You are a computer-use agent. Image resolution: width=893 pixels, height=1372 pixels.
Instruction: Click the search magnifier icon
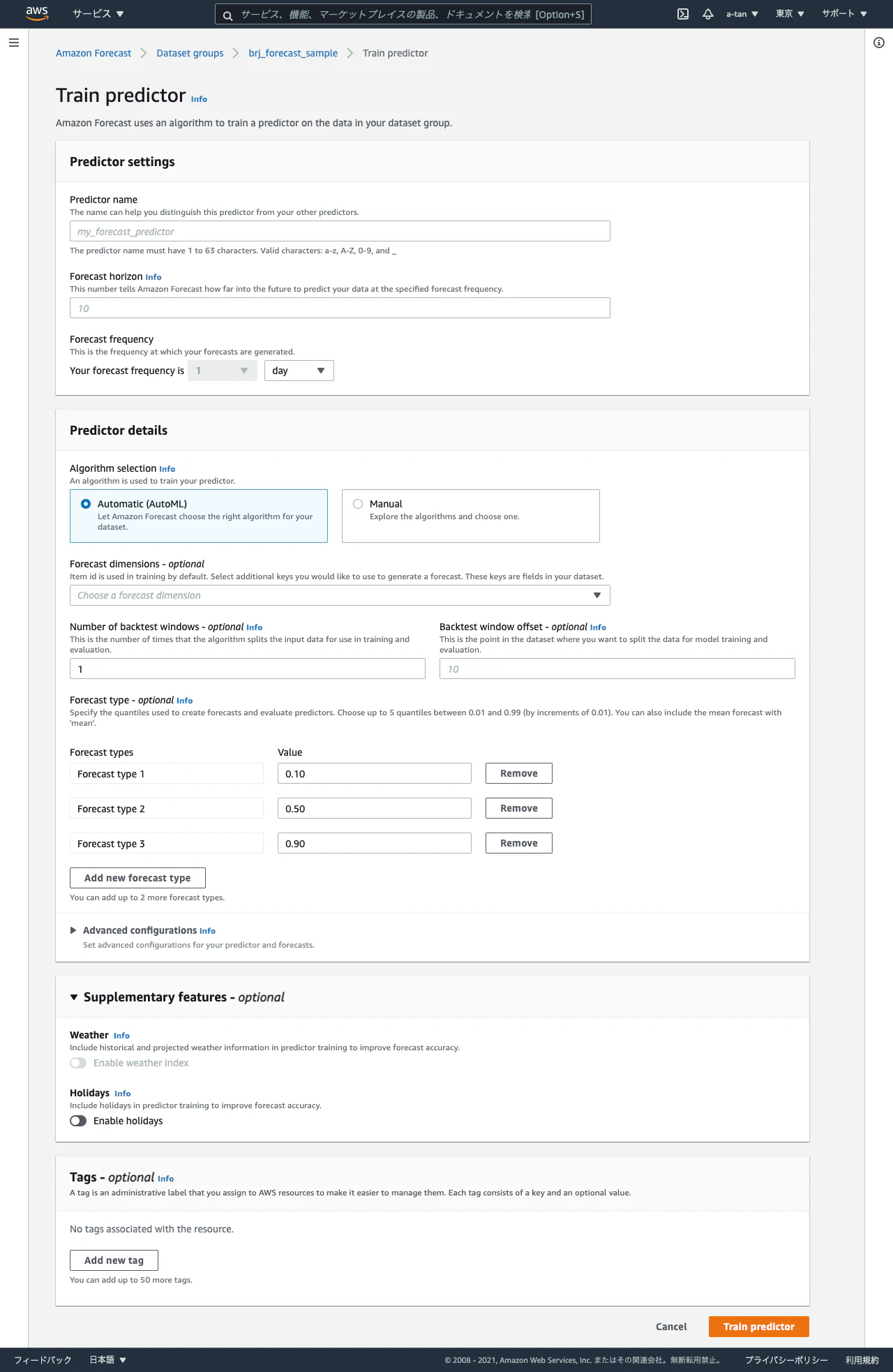pyautogui.click(x=227, y=15)
